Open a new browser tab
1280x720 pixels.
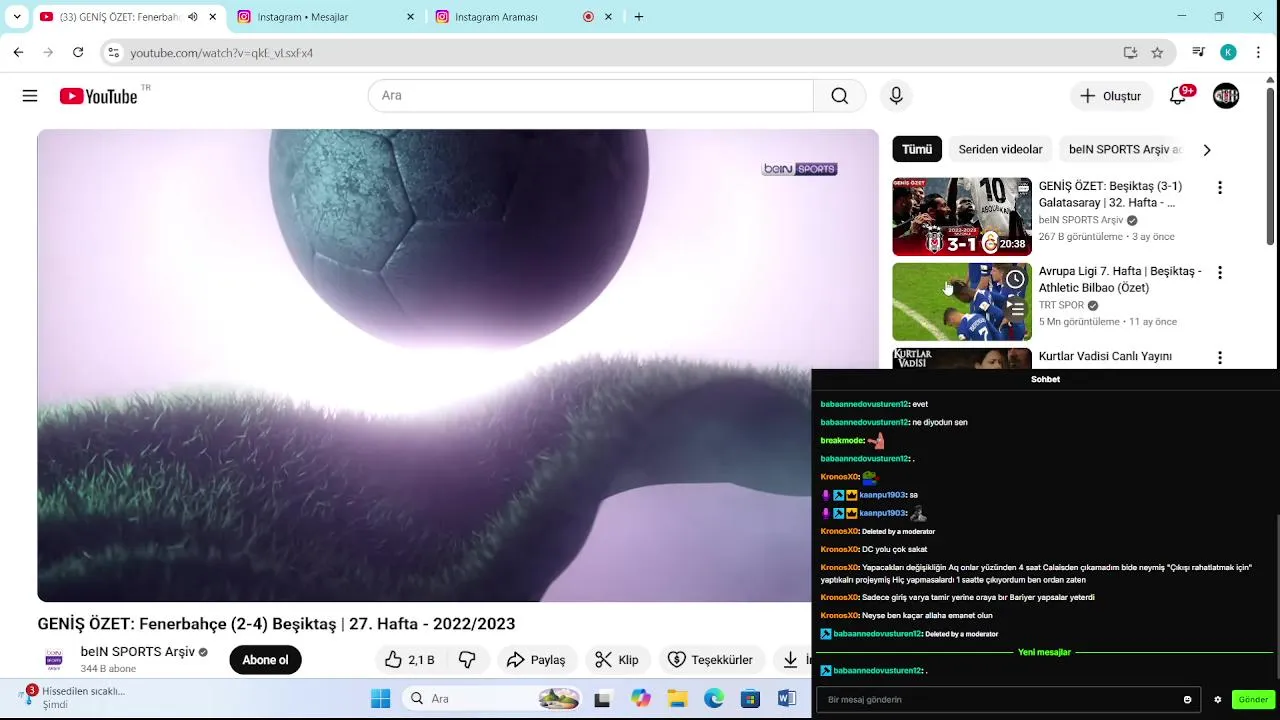click(639, 17)
